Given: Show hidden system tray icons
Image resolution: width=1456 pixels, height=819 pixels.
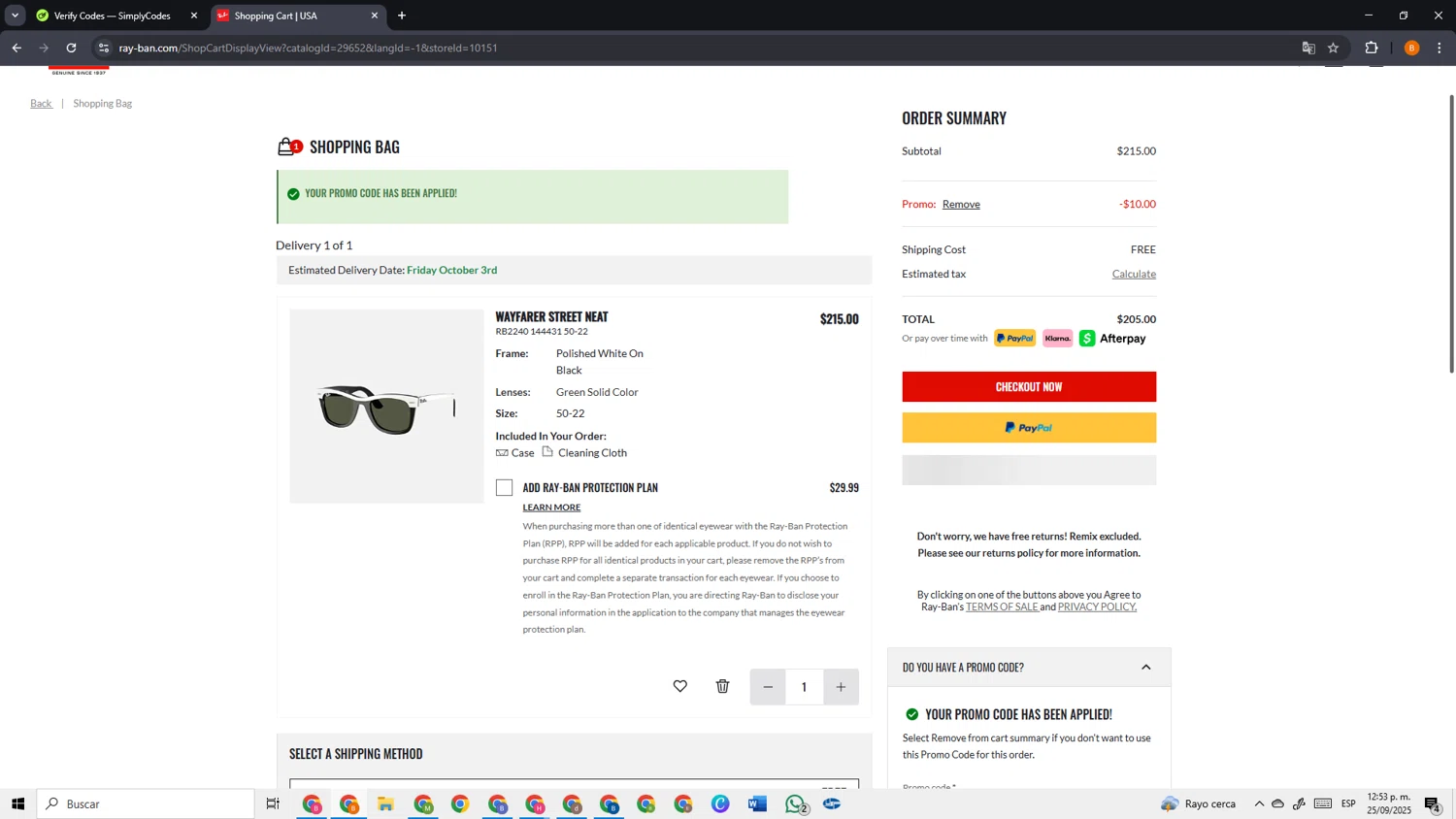Looking at the screenshot, I should click(x=1259, y=803).
